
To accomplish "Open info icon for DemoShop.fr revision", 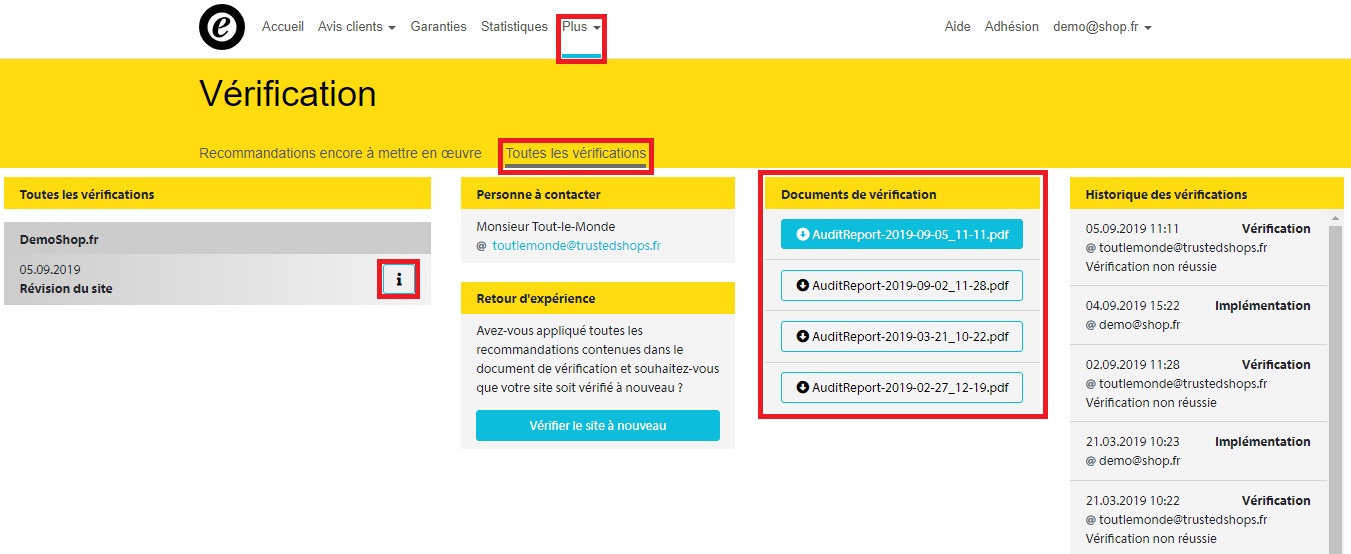I will [x=399, y=279].
